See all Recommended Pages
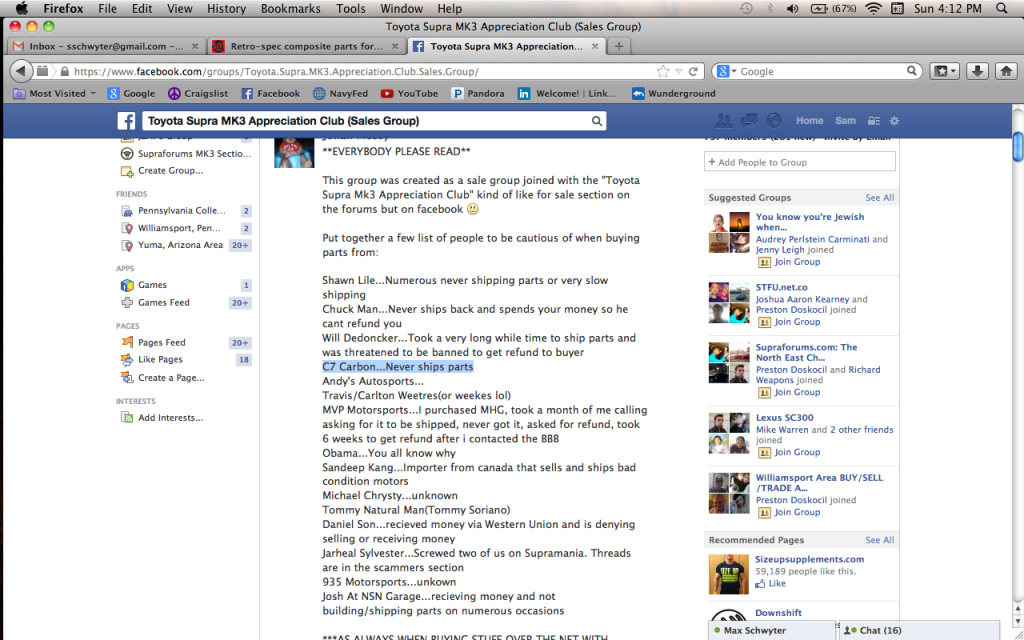This screenshot has height=640, width=1024. (x=880, y=540)
